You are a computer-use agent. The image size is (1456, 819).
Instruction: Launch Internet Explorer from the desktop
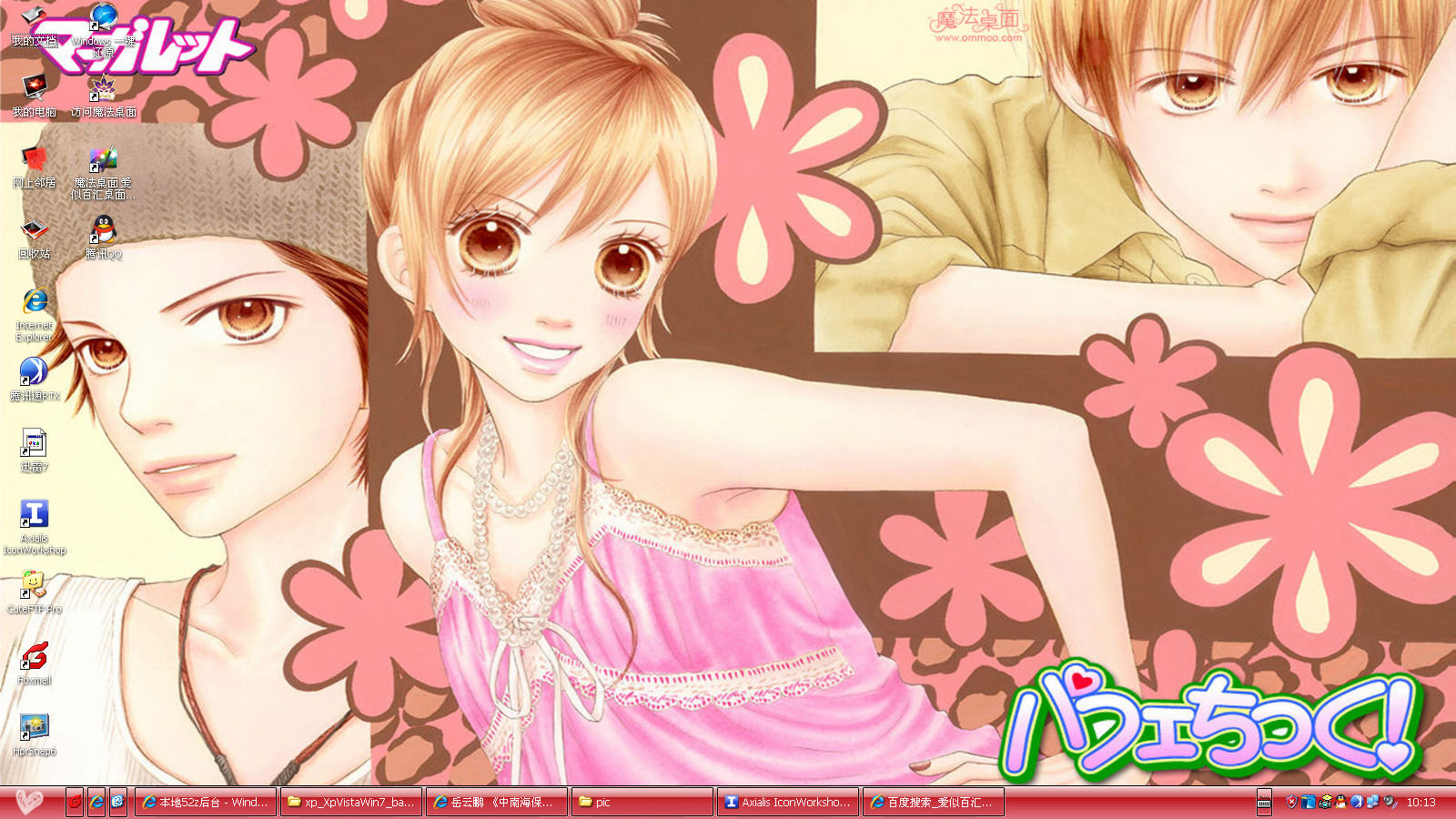34,314
